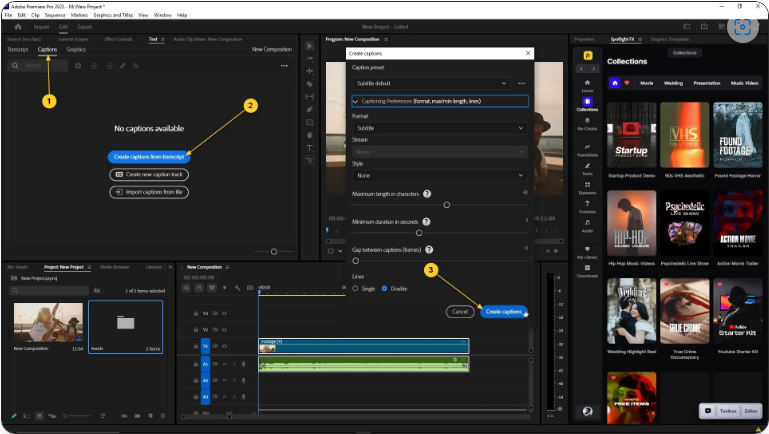
Task: Toggle V2 track output eye
Action: (225, 330)
